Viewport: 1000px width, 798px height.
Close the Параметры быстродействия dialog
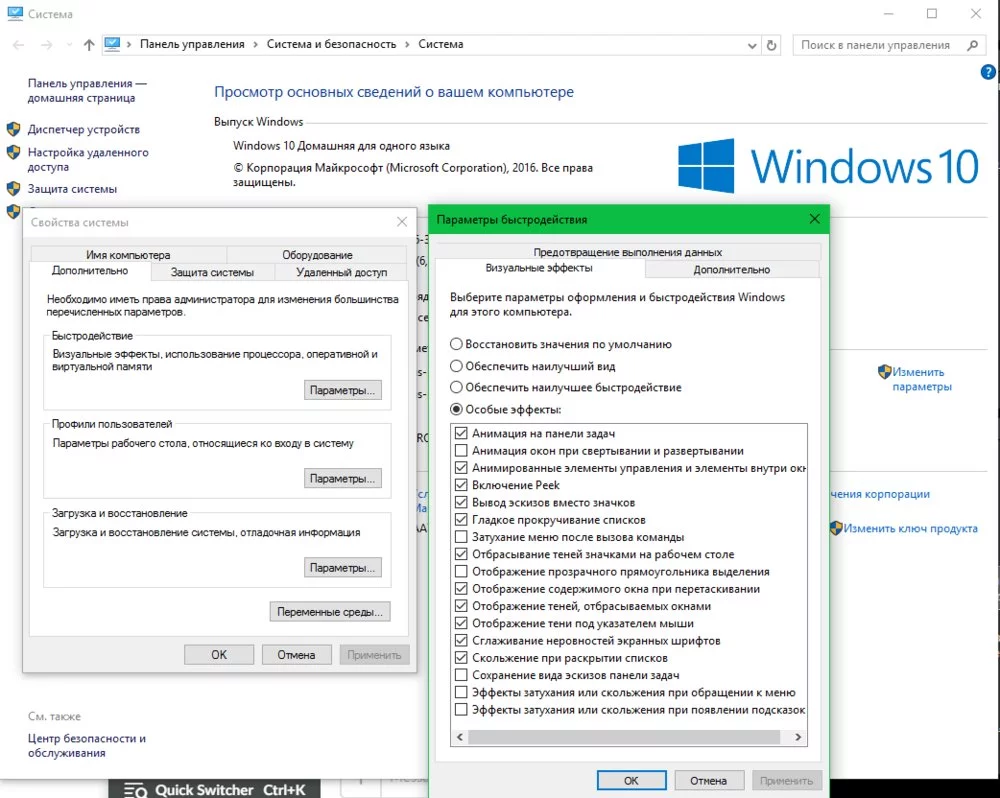(814, 219)
